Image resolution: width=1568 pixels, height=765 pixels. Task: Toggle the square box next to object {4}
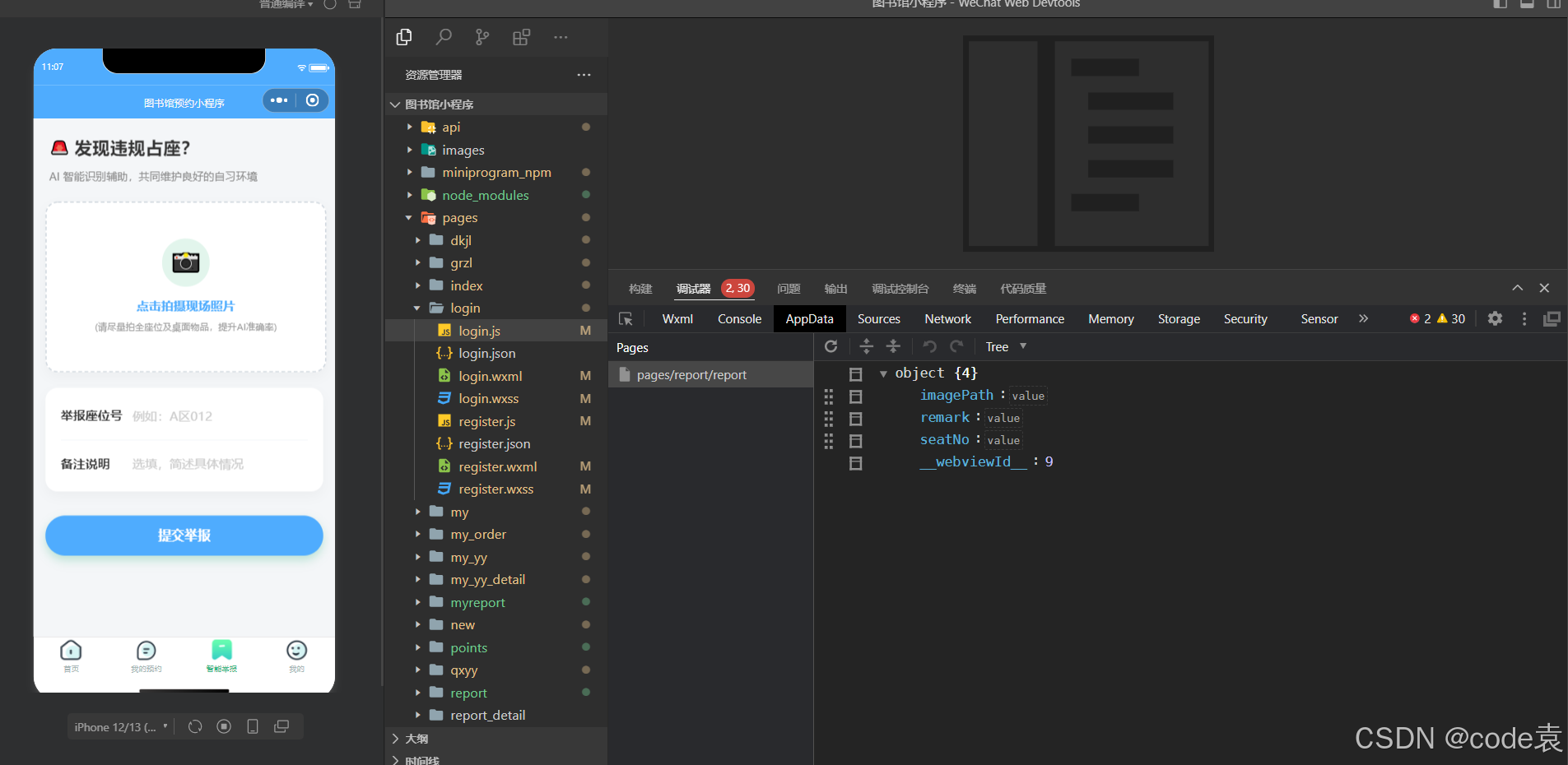[x=856, y=374]
